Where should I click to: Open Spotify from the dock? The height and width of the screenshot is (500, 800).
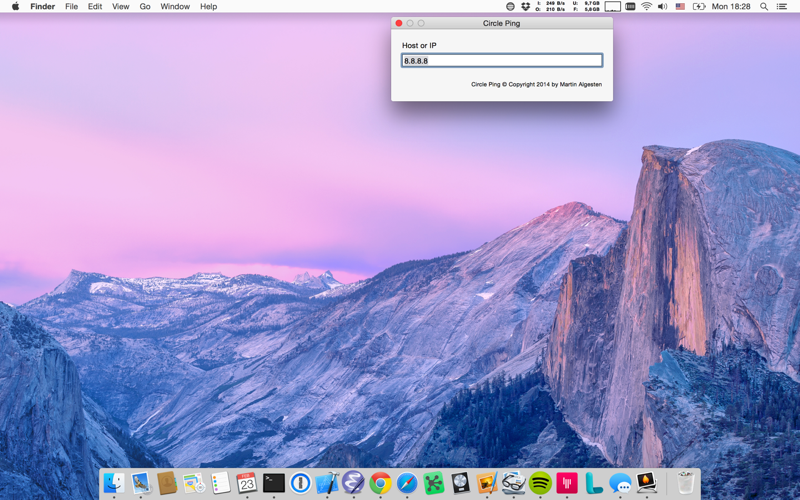pyautogui.click(x=540, y=483)
